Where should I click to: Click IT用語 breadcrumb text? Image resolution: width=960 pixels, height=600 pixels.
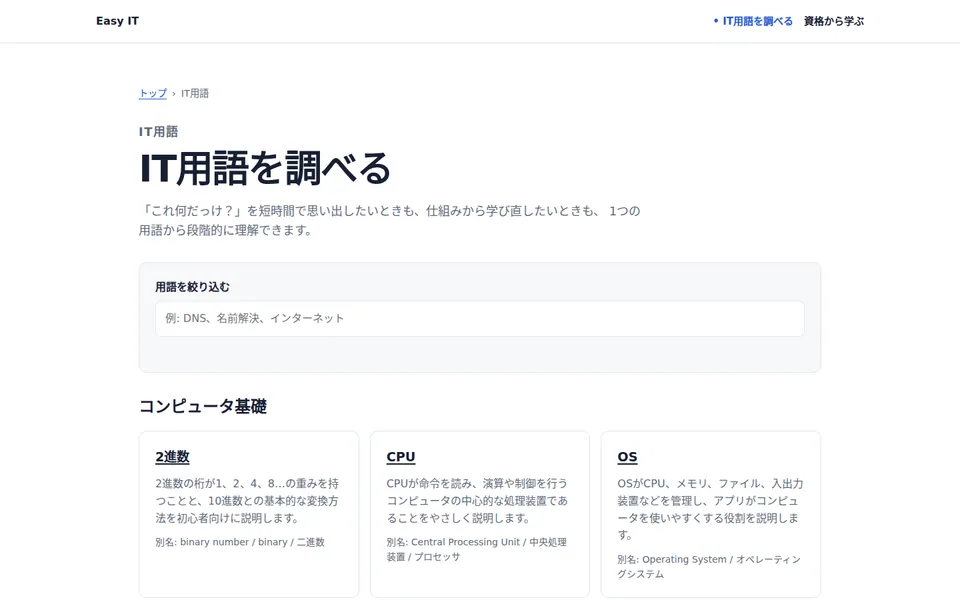pos(195,93)
